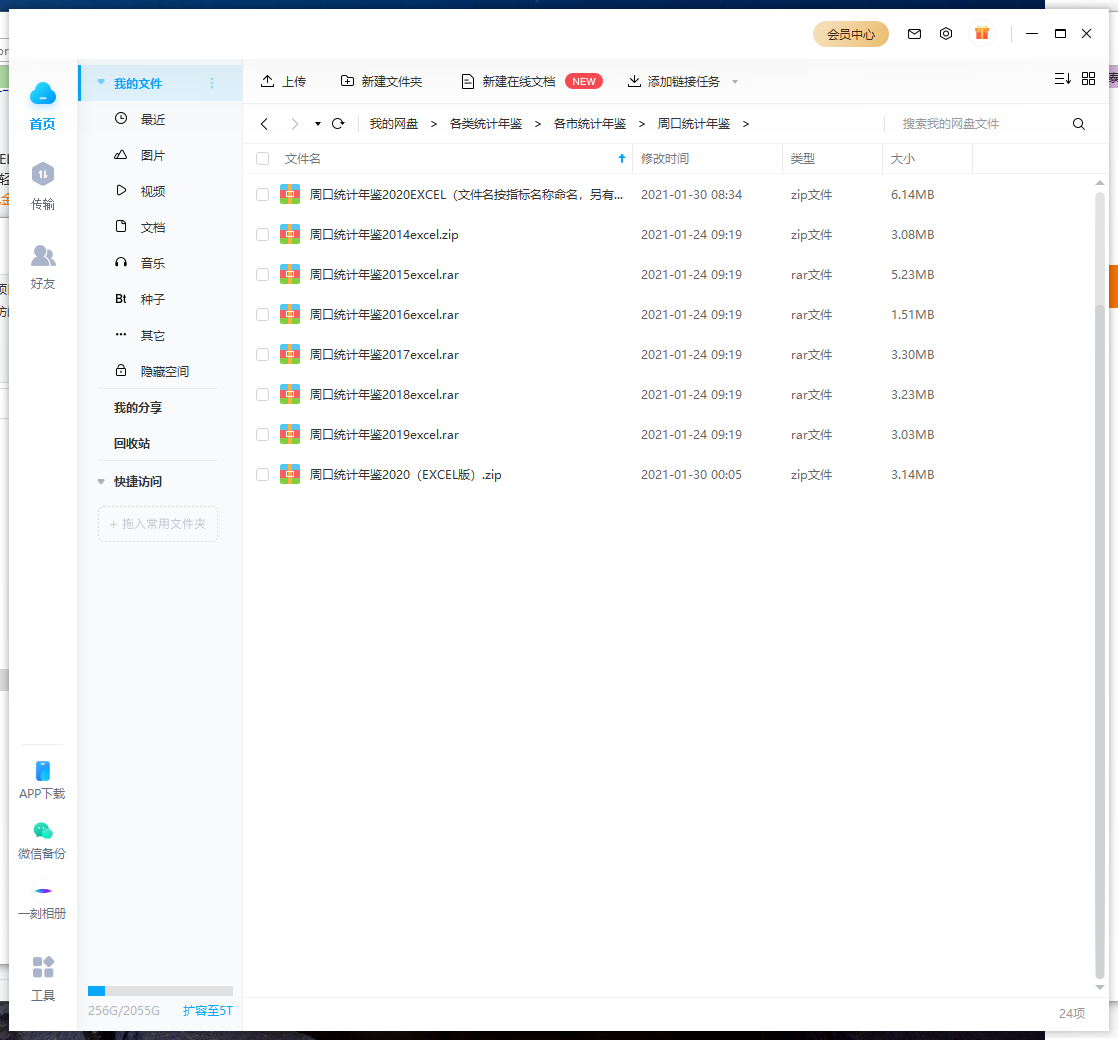Viewport: 1118px width, 1040px height.
Task: Check the box for 周口统计年鉴2014excel.zip
Action: pyautogui.click(x=262, y=235)
